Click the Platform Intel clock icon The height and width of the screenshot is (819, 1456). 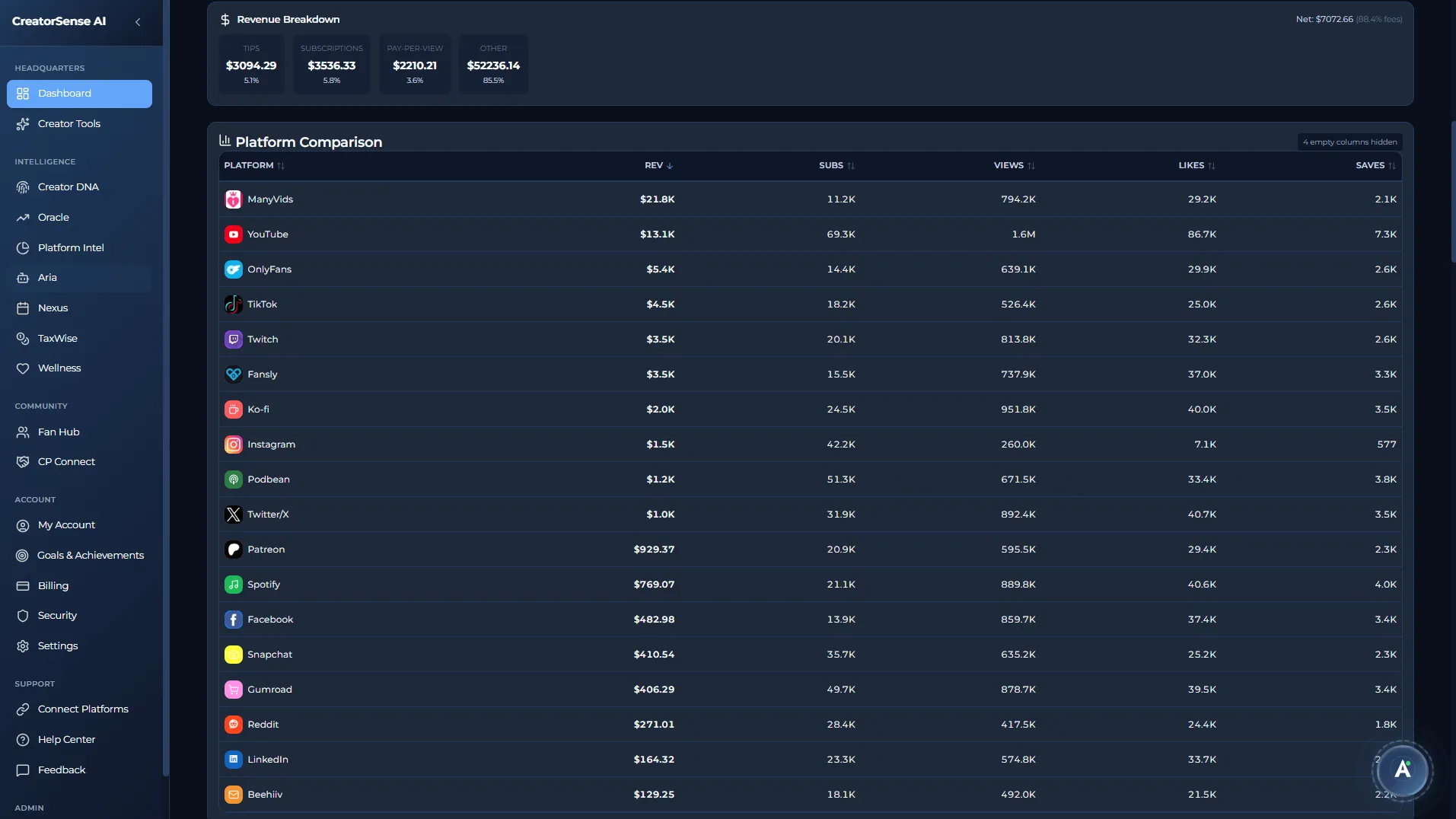coord(23,247)
